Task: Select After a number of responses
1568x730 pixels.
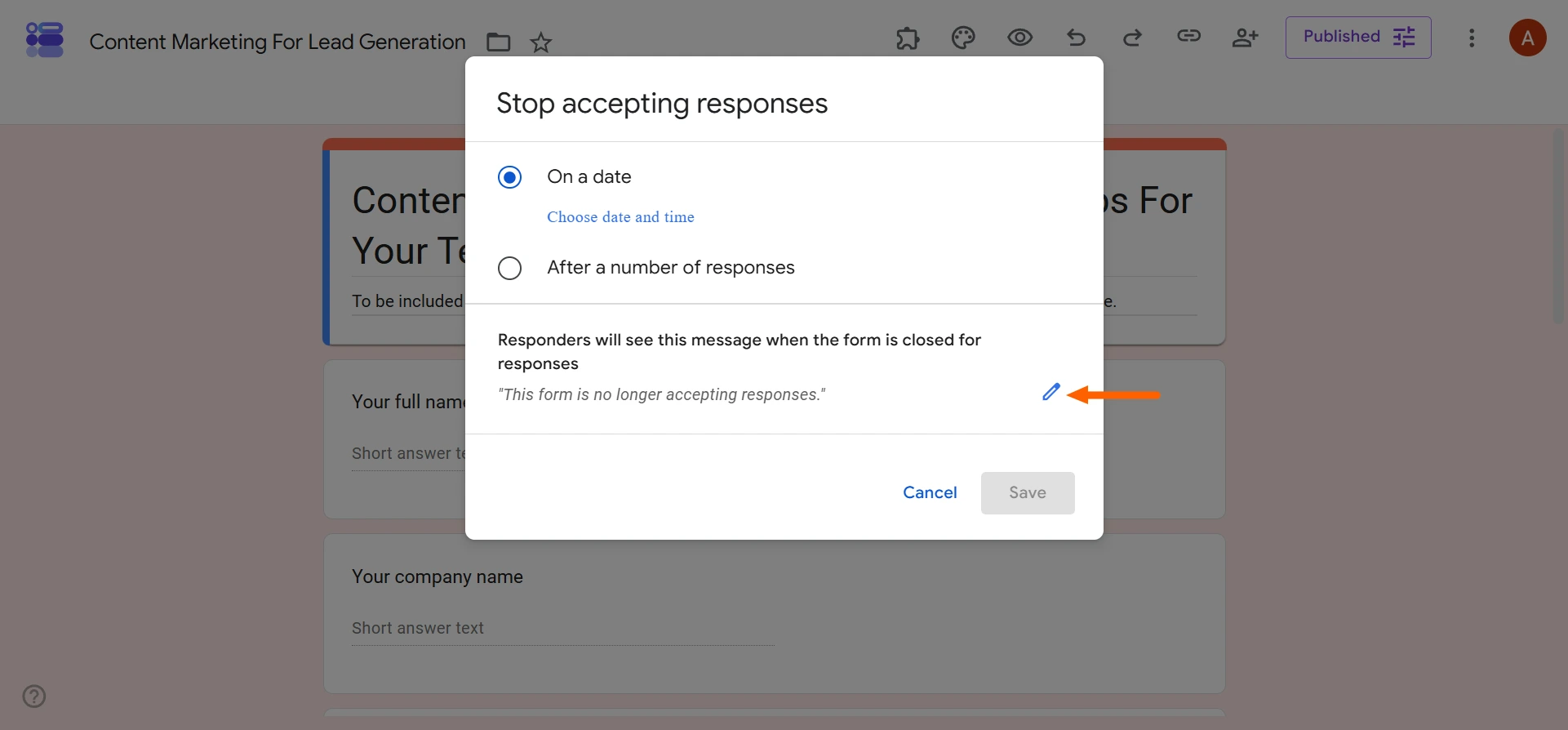Action: (510, 268)
